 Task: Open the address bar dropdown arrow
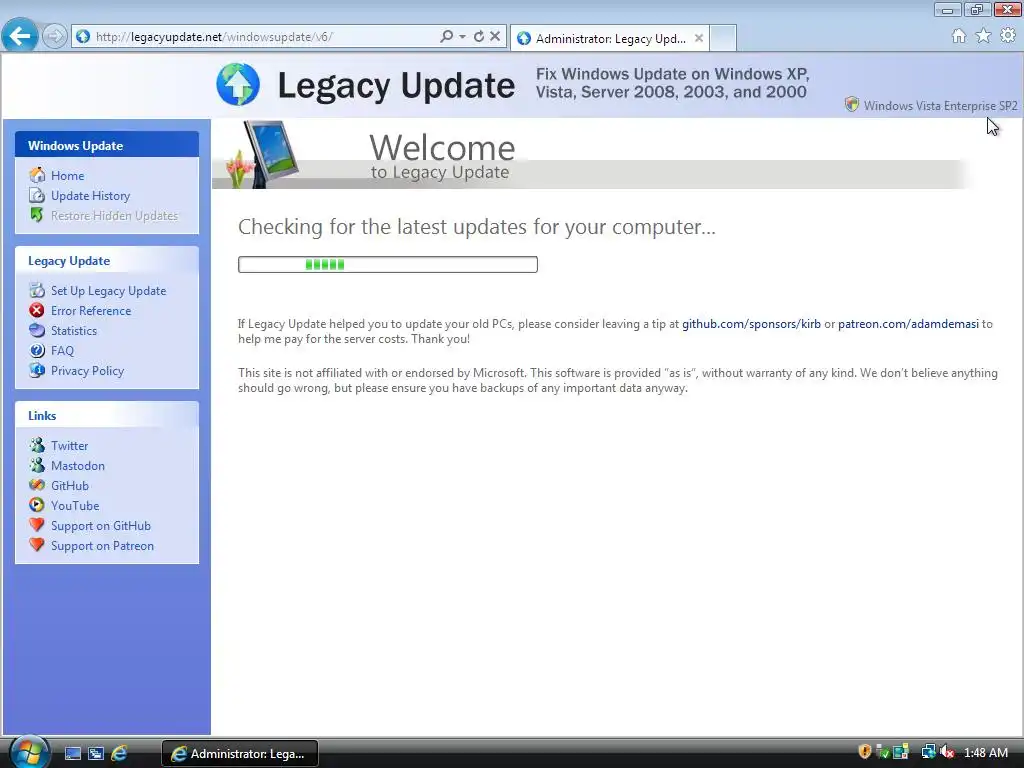click(462, 37)
